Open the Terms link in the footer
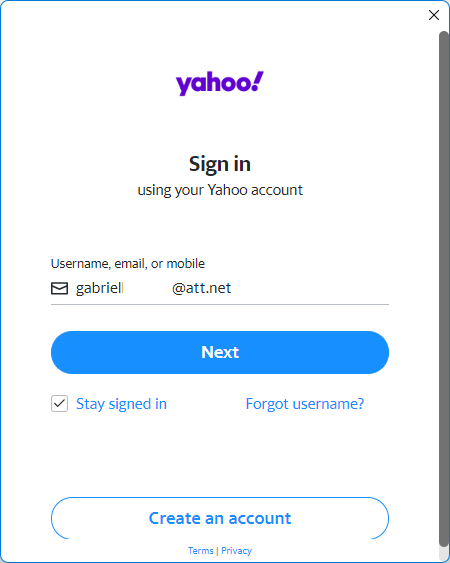 pyautogui.click(x=200, y=550)
